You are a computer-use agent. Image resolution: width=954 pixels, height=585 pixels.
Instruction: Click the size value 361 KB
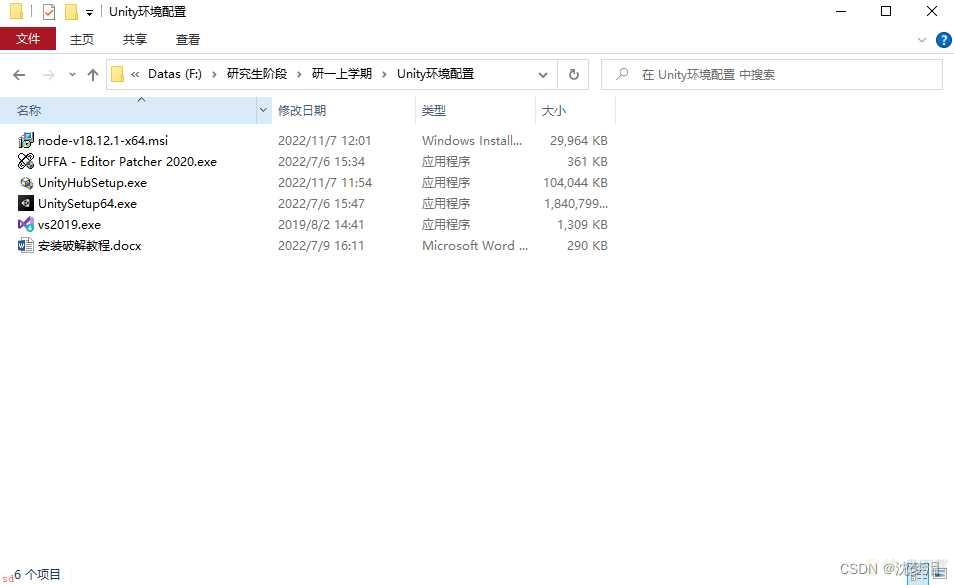coord(587,161)
